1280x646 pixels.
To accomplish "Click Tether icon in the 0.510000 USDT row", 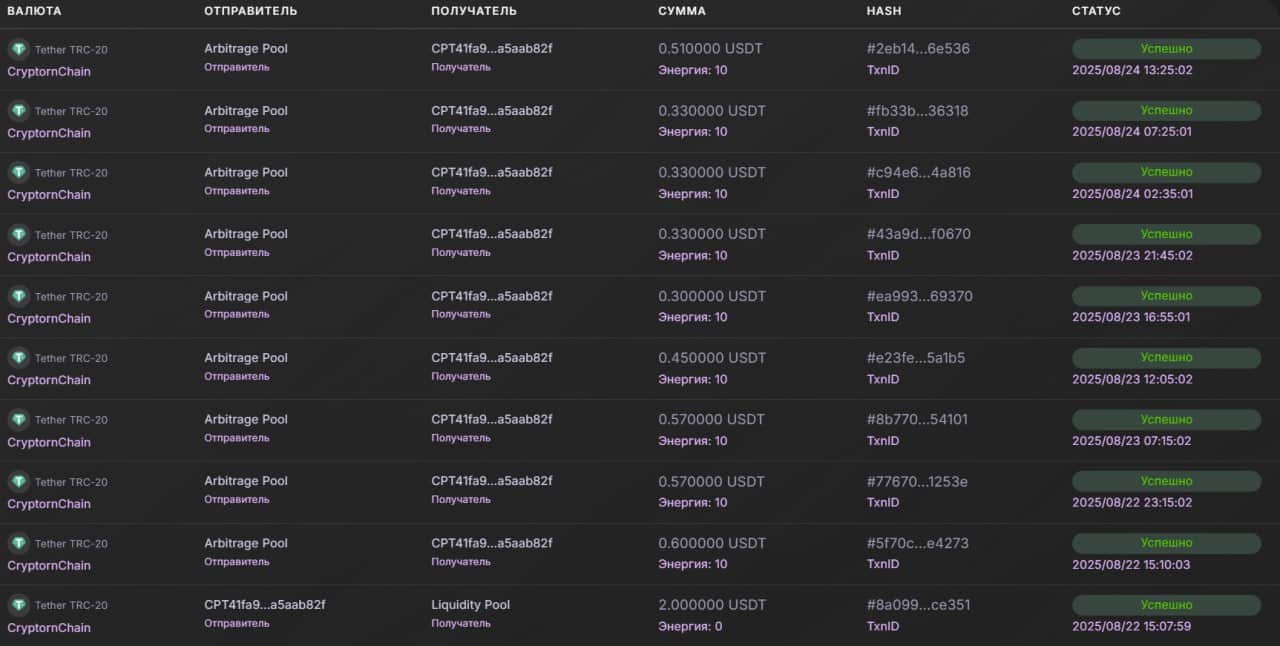I will (x=18, y=49).
